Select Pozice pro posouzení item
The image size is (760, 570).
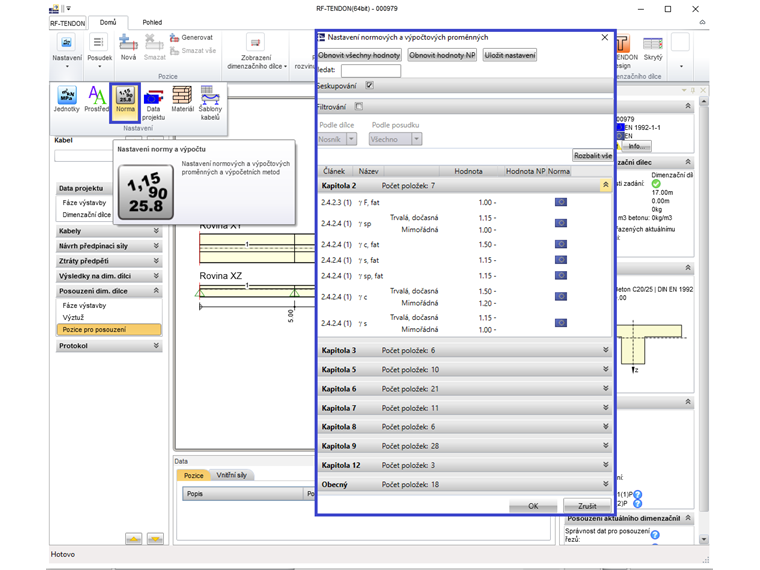pos(109,330)
